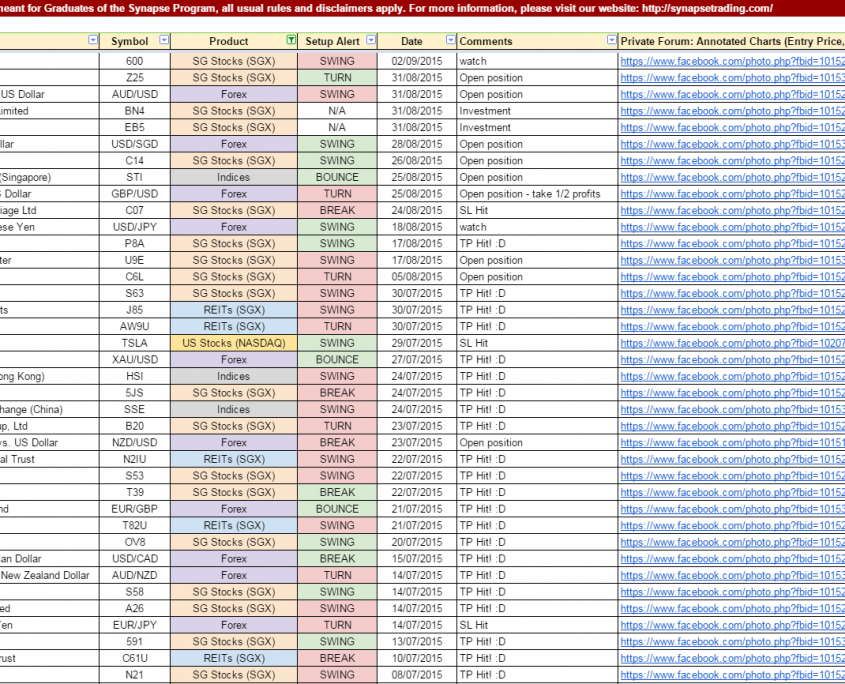Select the Private Forum column header
This screenshot has height=684, width=845.
click(x=730, y=41)
